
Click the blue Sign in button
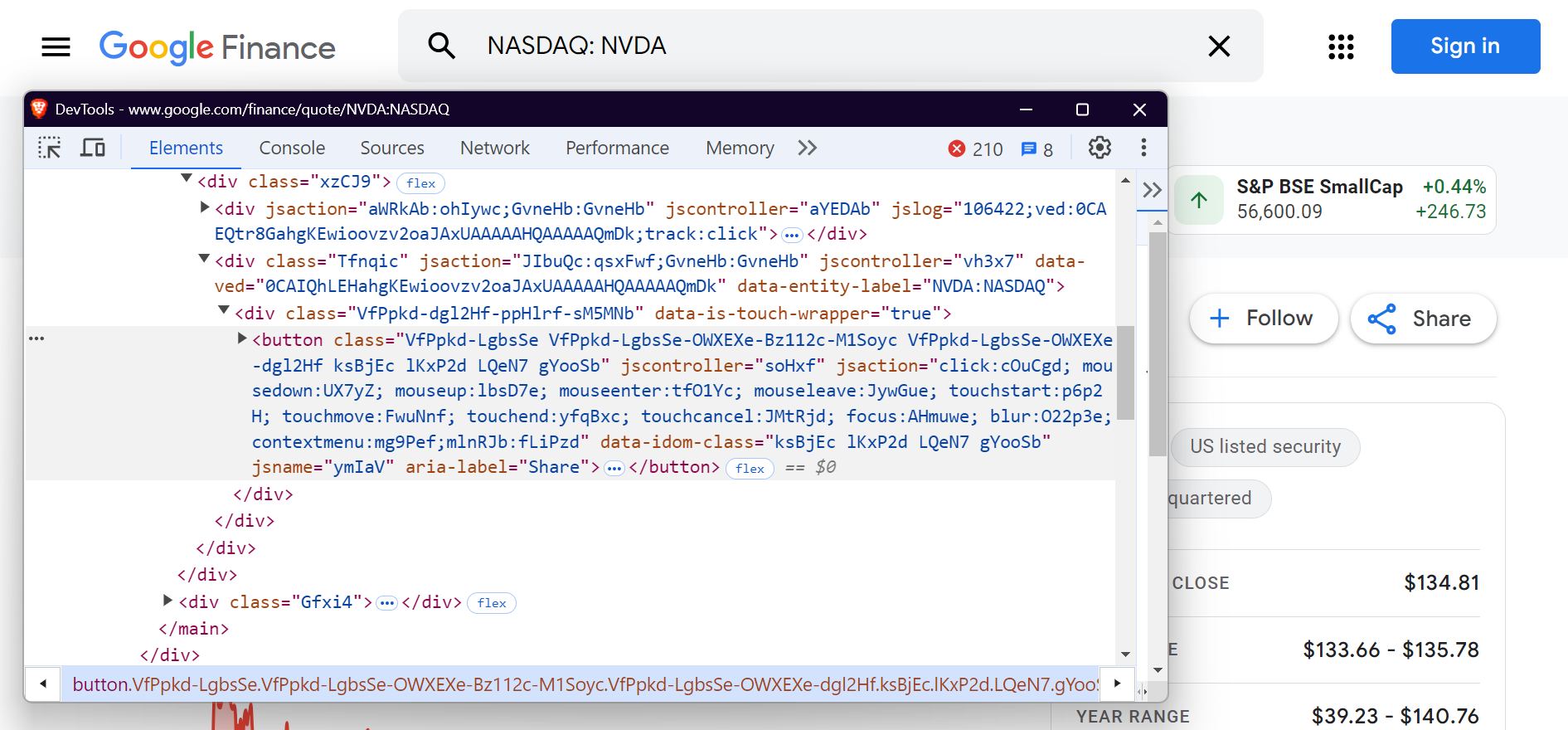click(x=1464, y=46)
